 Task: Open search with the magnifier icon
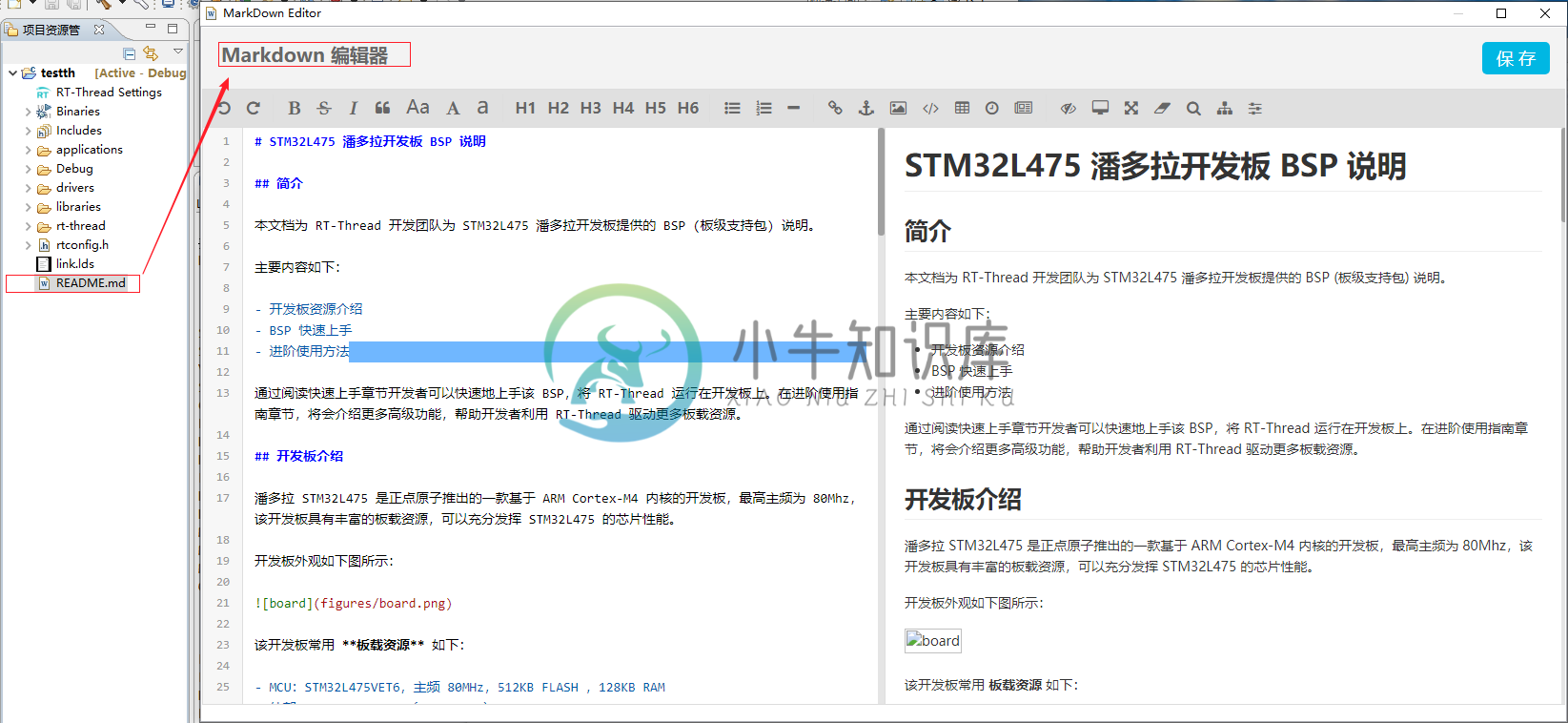click(x=1193, y=108)
